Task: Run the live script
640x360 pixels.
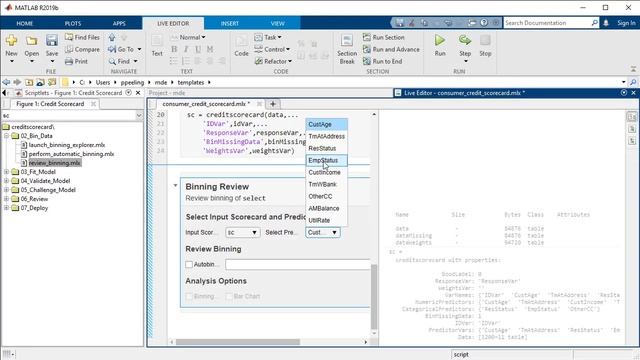Action: [440, 45]
